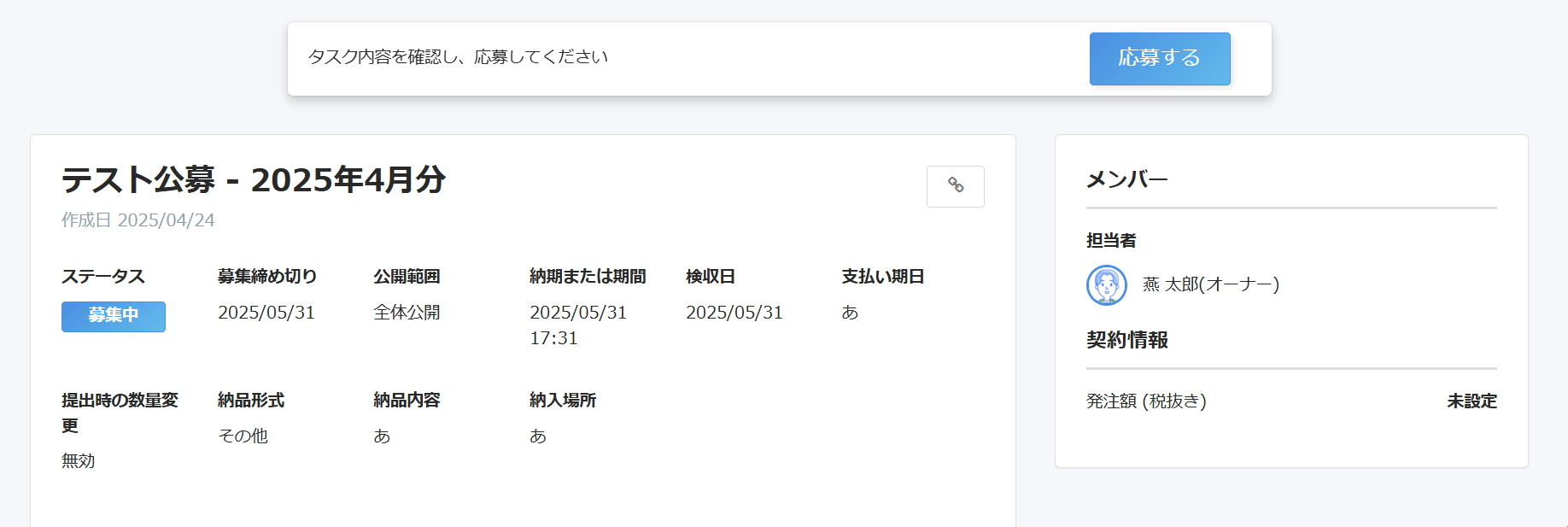Image resolution: width=1568 pixels, height=527 pixels.
Task: Open the avatar of 燕 太郎
Action: [x=1107, y=285]
